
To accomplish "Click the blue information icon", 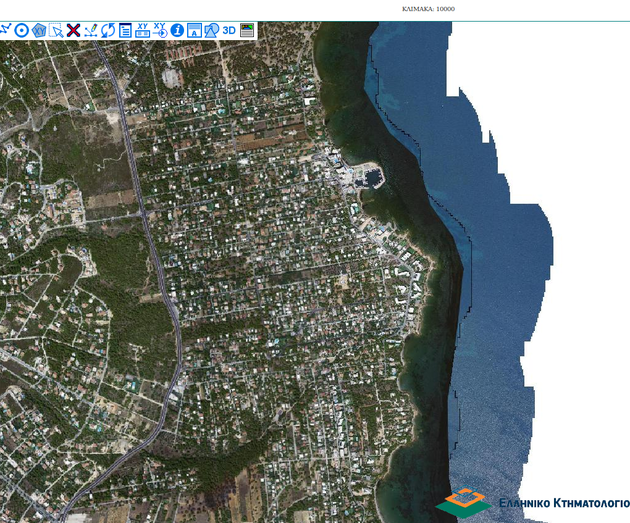I will click(177, 31).
